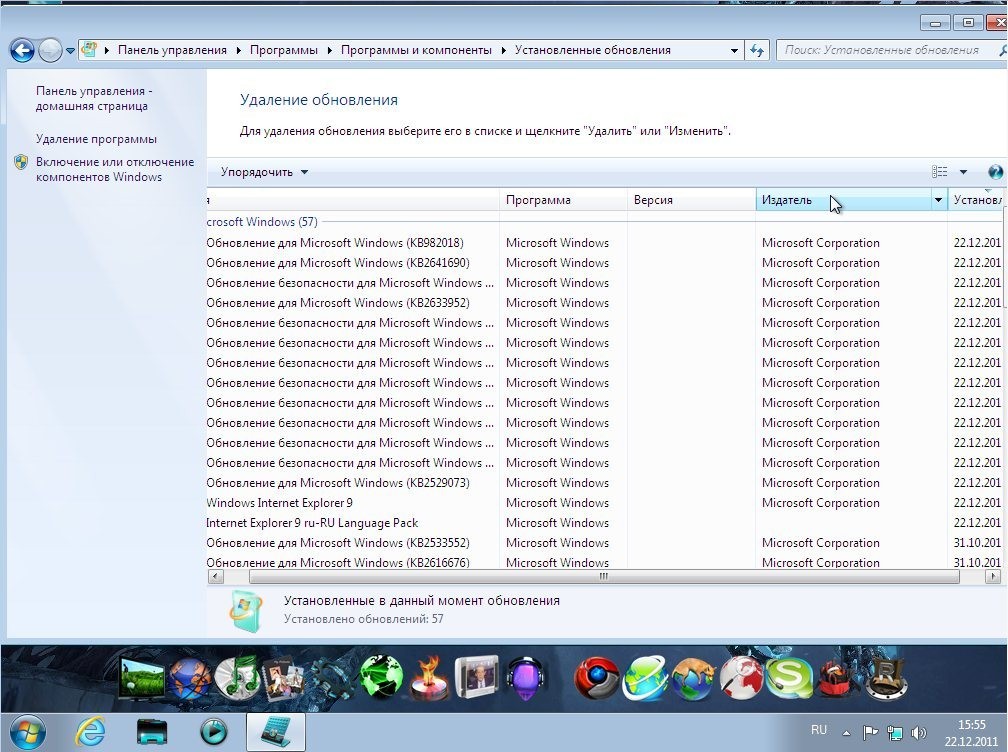
Task: Open the 'Упорядочить' menu
Action: click(264, 172)
